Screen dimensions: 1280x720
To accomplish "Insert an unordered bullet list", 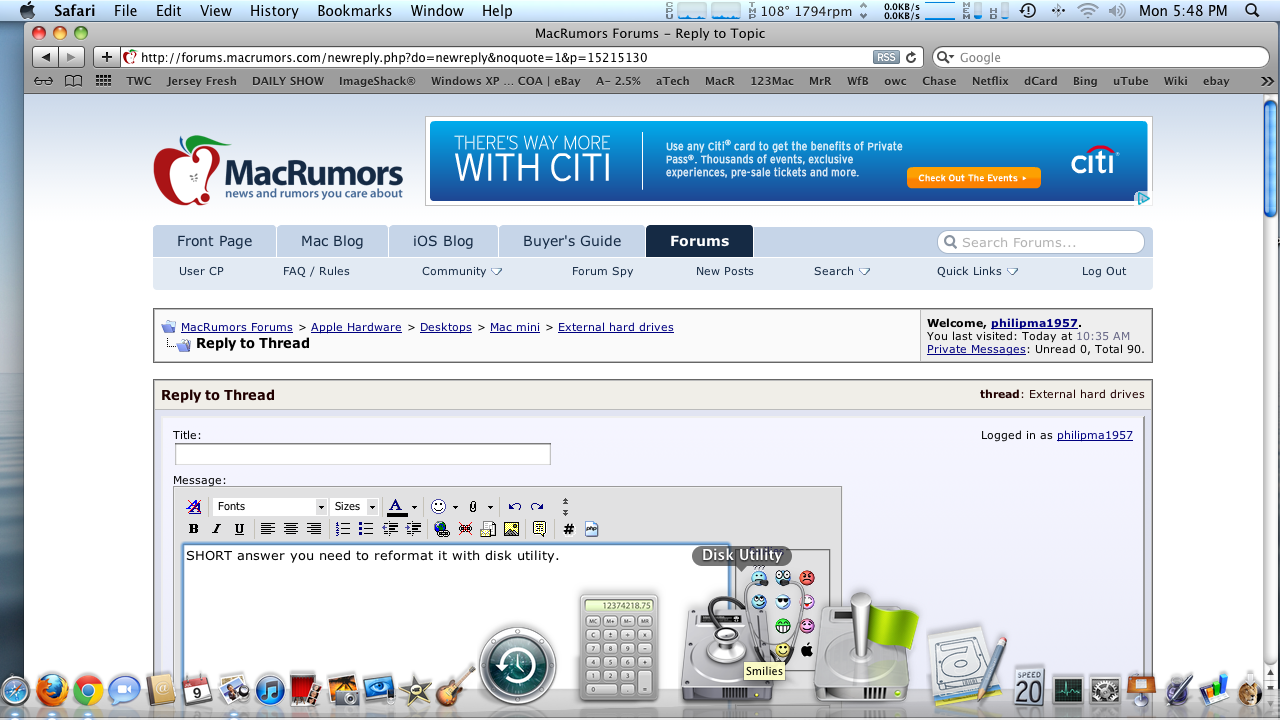I will pyautogui.click(x=366, y=529).
